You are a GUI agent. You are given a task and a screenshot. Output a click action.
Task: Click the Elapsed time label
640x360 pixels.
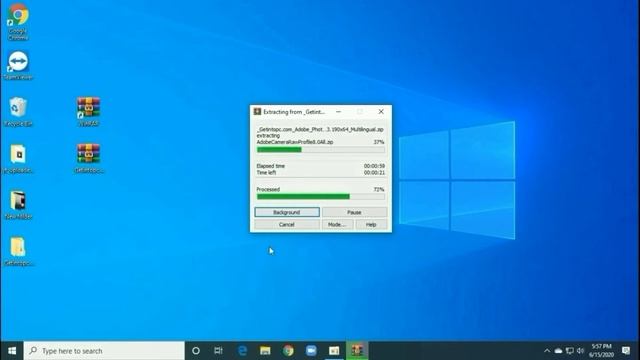[271, 166]
